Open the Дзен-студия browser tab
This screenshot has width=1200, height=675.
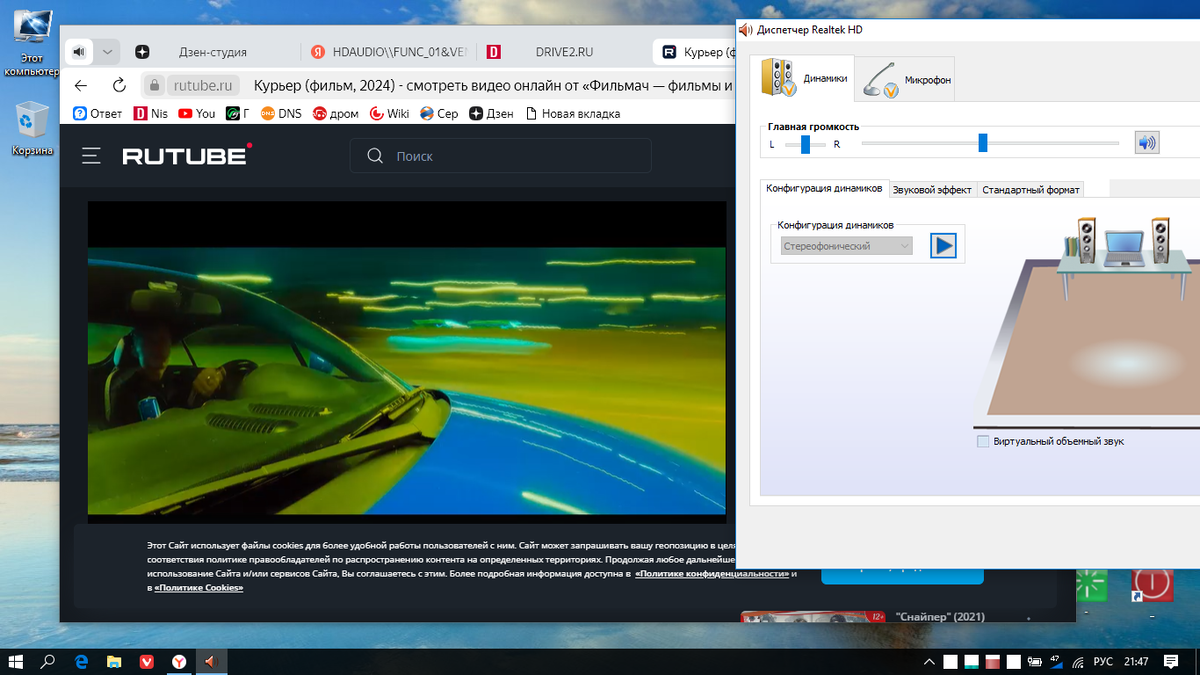point(212,52)
